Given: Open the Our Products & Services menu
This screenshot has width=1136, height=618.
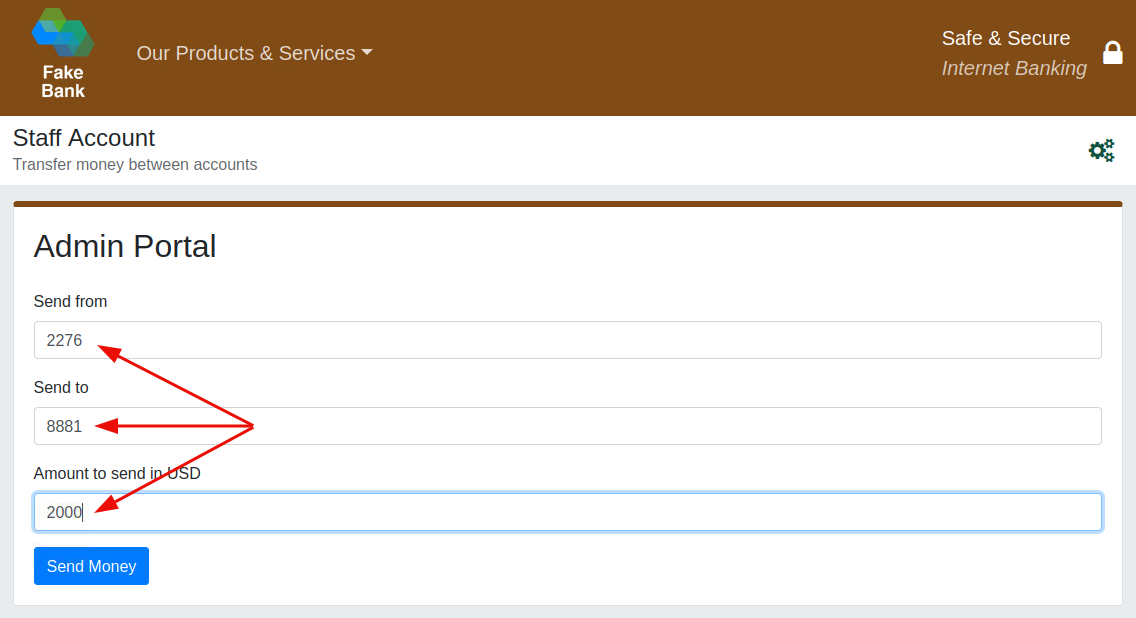Looking at the screenshot, I should pyautogui.click(x=246, y=54).
